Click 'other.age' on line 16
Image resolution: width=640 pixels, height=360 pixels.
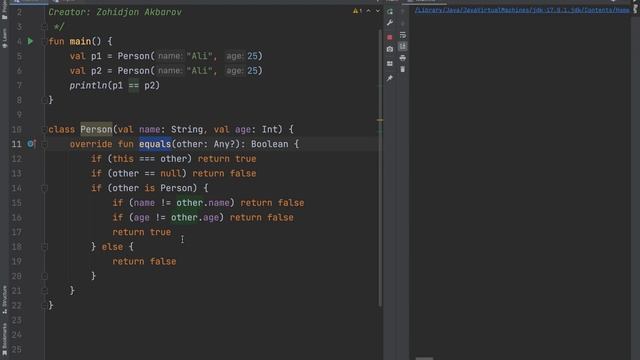(195, 218)
